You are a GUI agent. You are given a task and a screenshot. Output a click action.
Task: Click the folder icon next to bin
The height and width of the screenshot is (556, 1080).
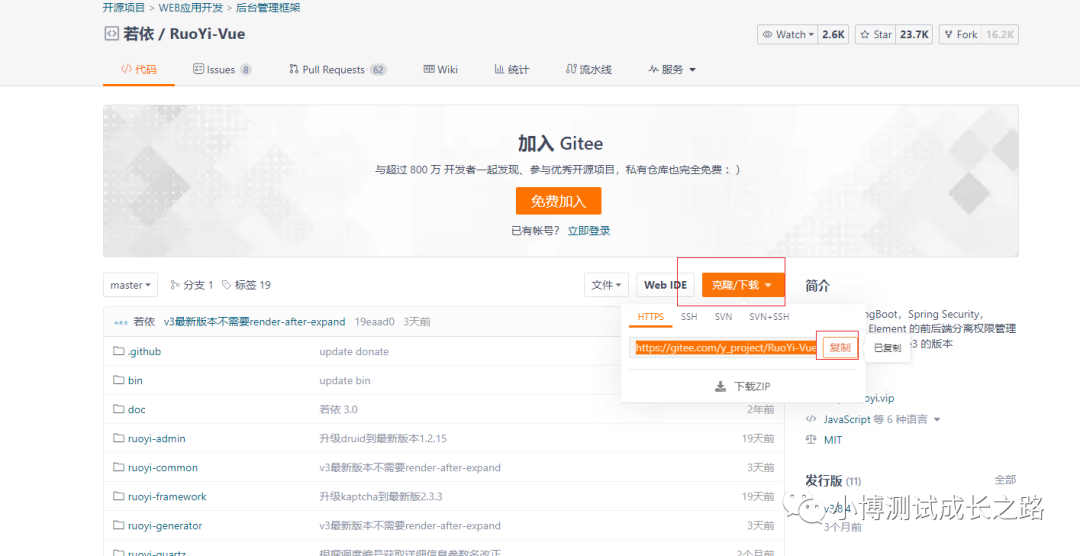tap(118, 380)
